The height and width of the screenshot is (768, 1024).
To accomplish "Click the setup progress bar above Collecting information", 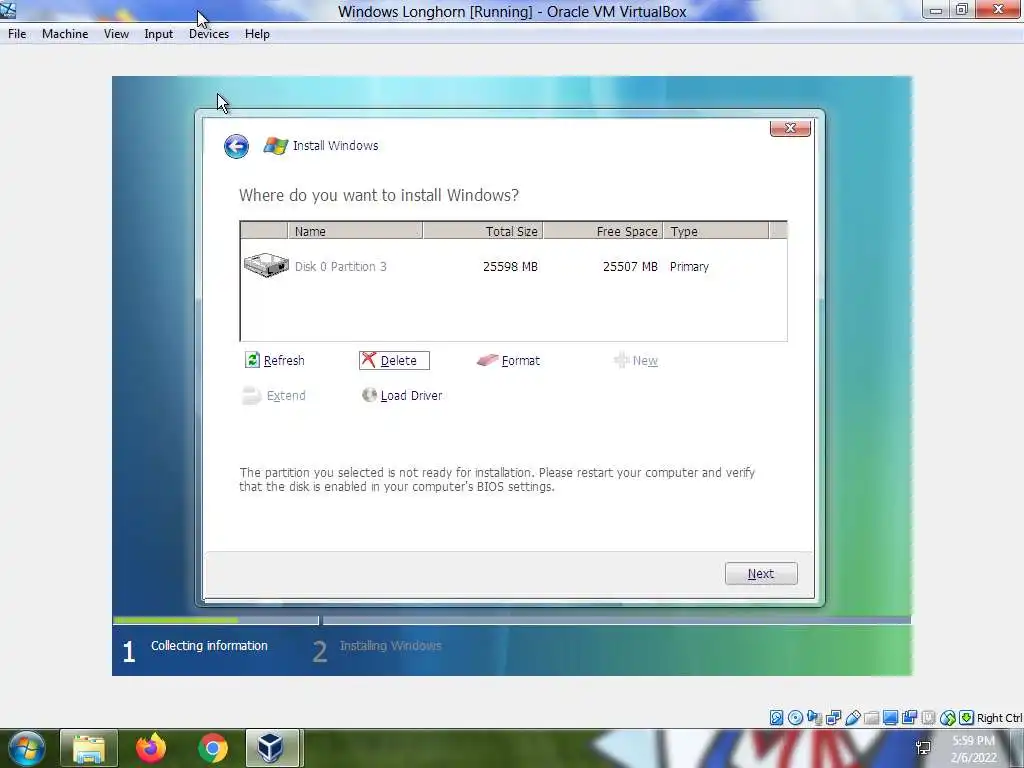I will [x=216, y=620].
